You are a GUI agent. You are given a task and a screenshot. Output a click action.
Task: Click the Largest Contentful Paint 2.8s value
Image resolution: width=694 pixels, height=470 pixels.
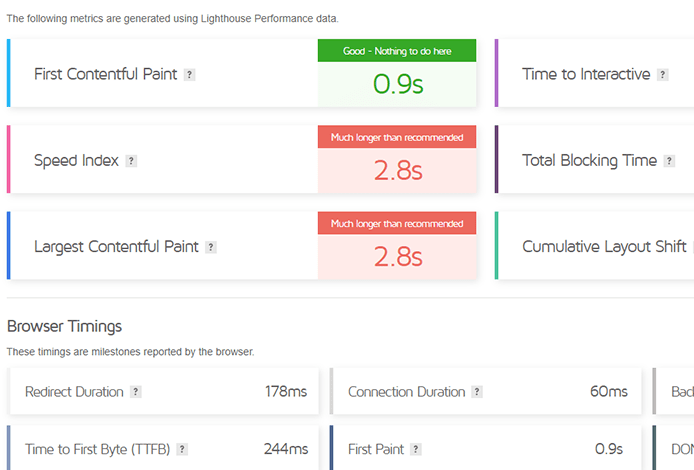pyautogui.click(x=398, y=257)
